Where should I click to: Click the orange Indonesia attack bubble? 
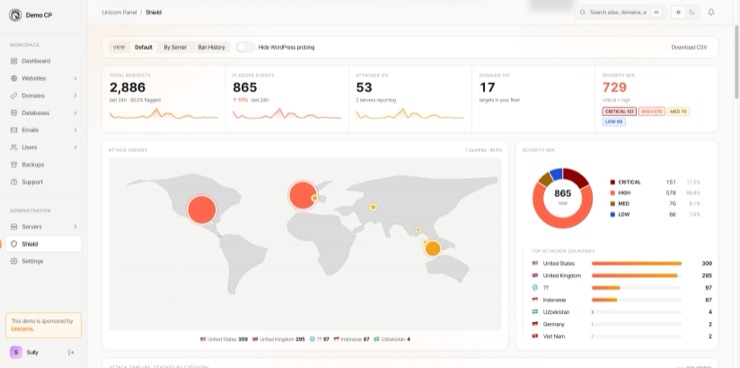433,248
